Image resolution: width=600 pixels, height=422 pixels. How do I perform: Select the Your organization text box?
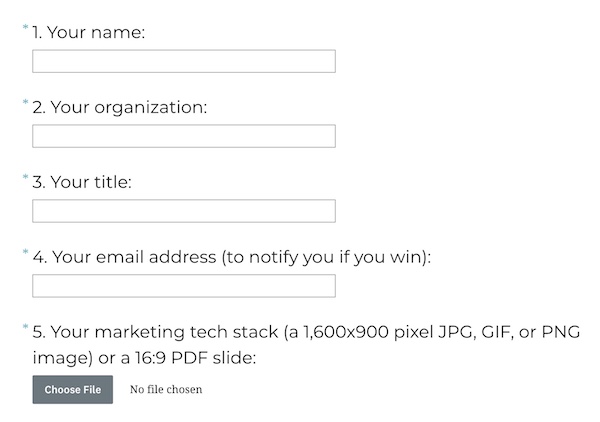tap(184, 136)
